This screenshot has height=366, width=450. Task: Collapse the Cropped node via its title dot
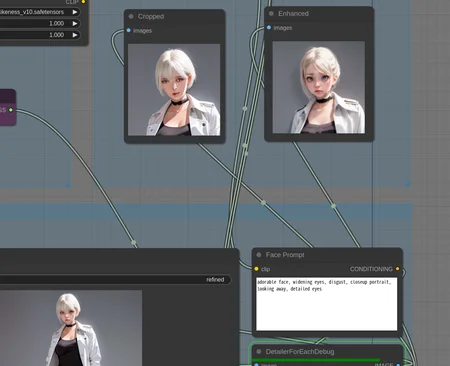(x=131, y=16)
